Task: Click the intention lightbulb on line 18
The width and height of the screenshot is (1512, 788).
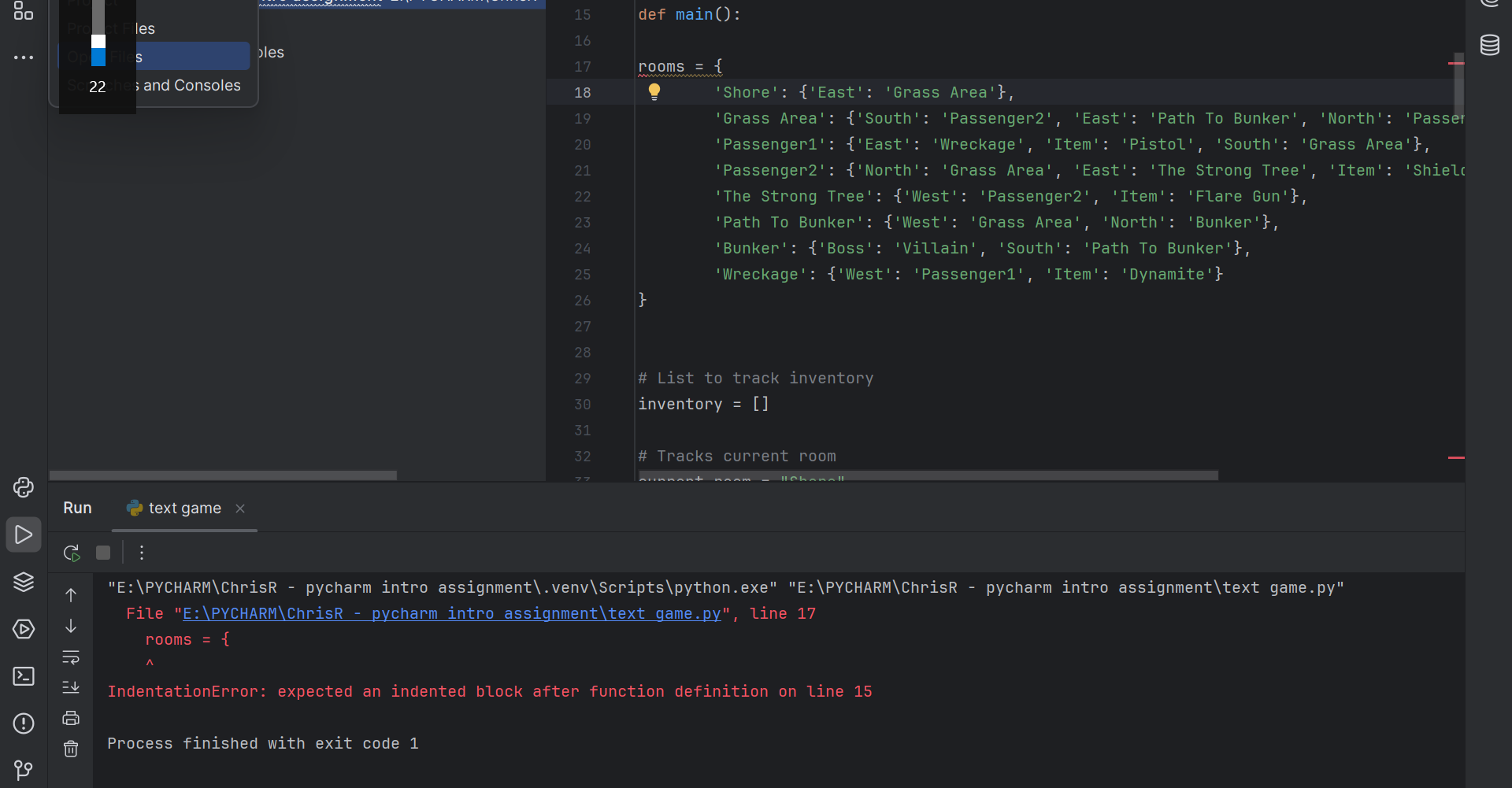Action: (656, 92)
